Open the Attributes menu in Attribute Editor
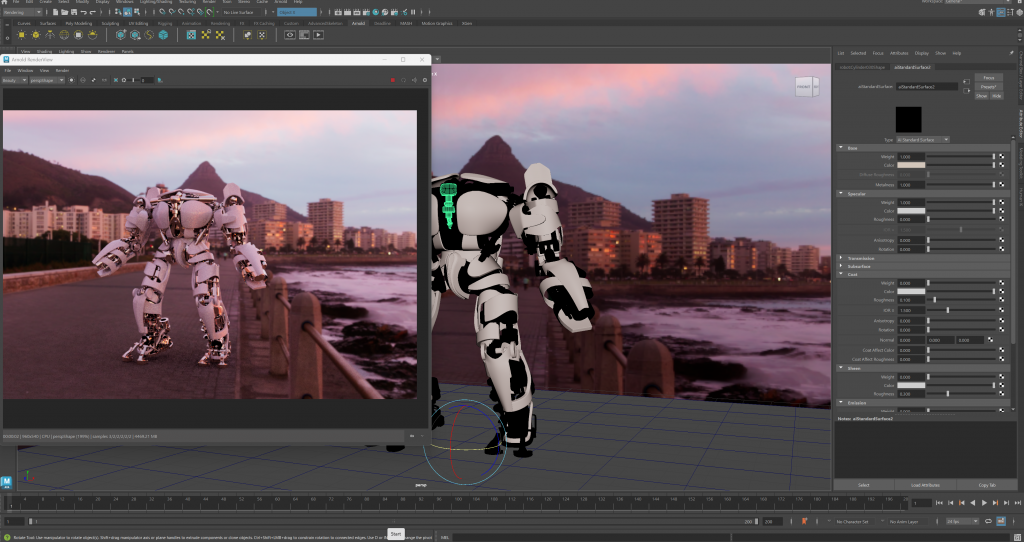The width and height of the screenshot is (1024, 542). pyautogui.click(x=898, y=53)
